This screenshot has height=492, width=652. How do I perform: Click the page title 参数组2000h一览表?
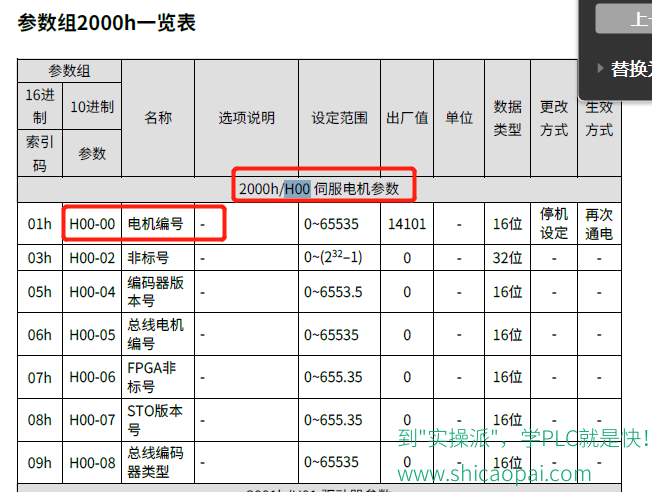click(106, 22)
